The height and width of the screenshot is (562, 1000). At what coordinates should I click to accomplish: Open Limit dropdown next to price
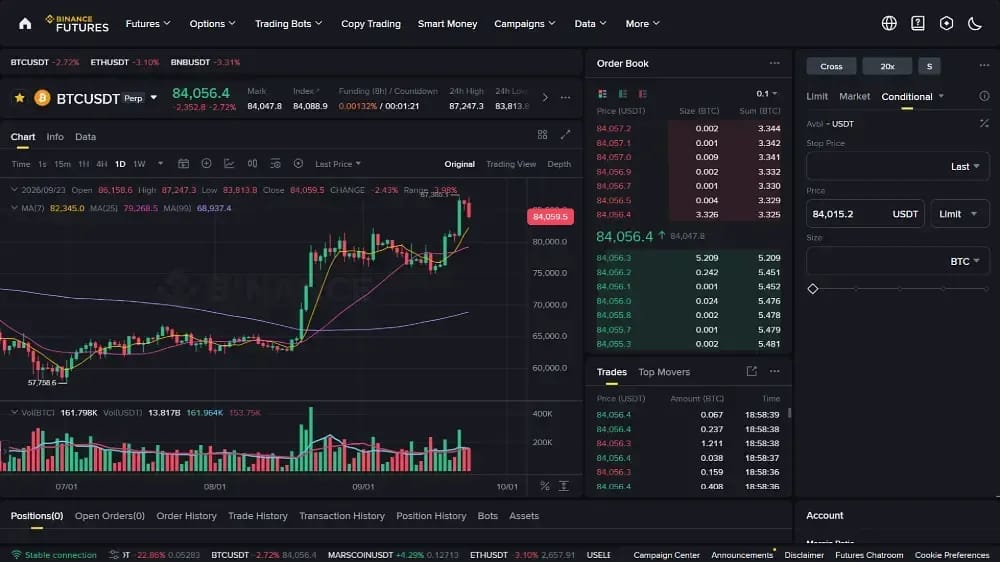coord(960,214)
